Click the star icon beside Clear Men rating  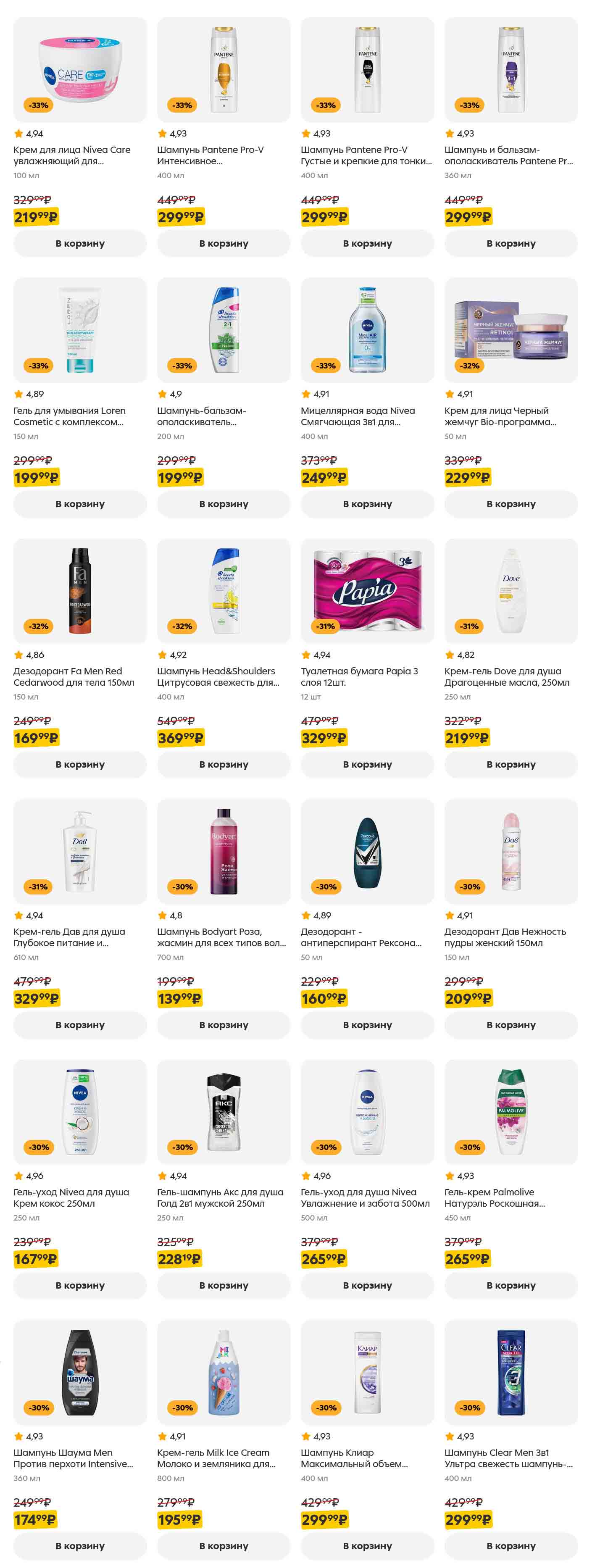point(450,1436)
